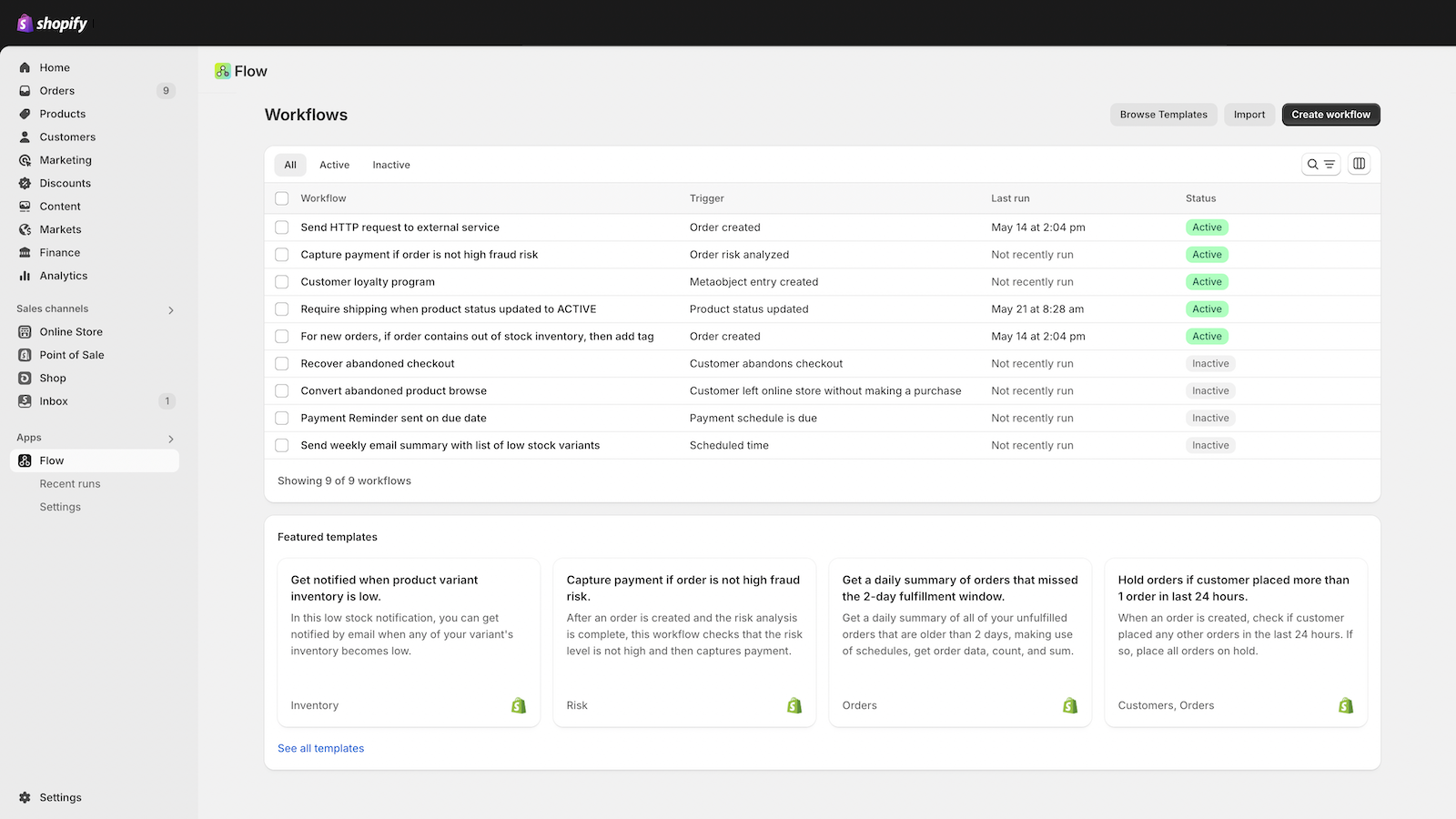Click the Products tag icon
Viewport: 1456px width, 819px height.
[25, 114]
